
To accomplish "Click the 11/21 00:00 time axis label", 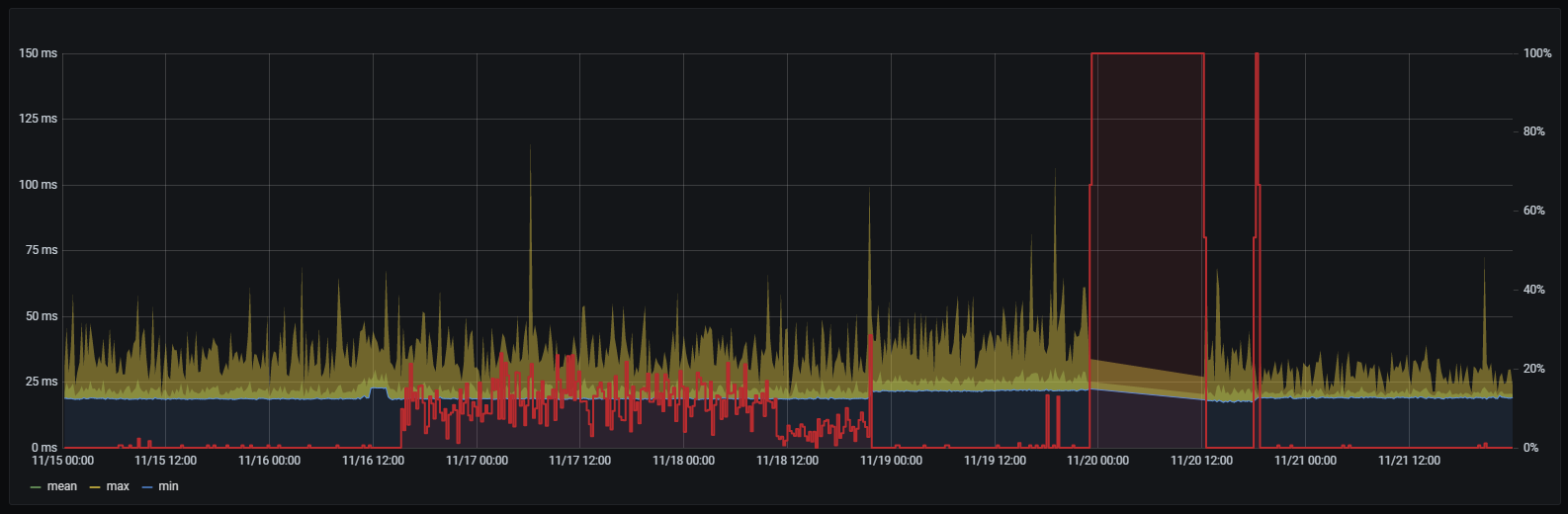I will coord(1305,461).
